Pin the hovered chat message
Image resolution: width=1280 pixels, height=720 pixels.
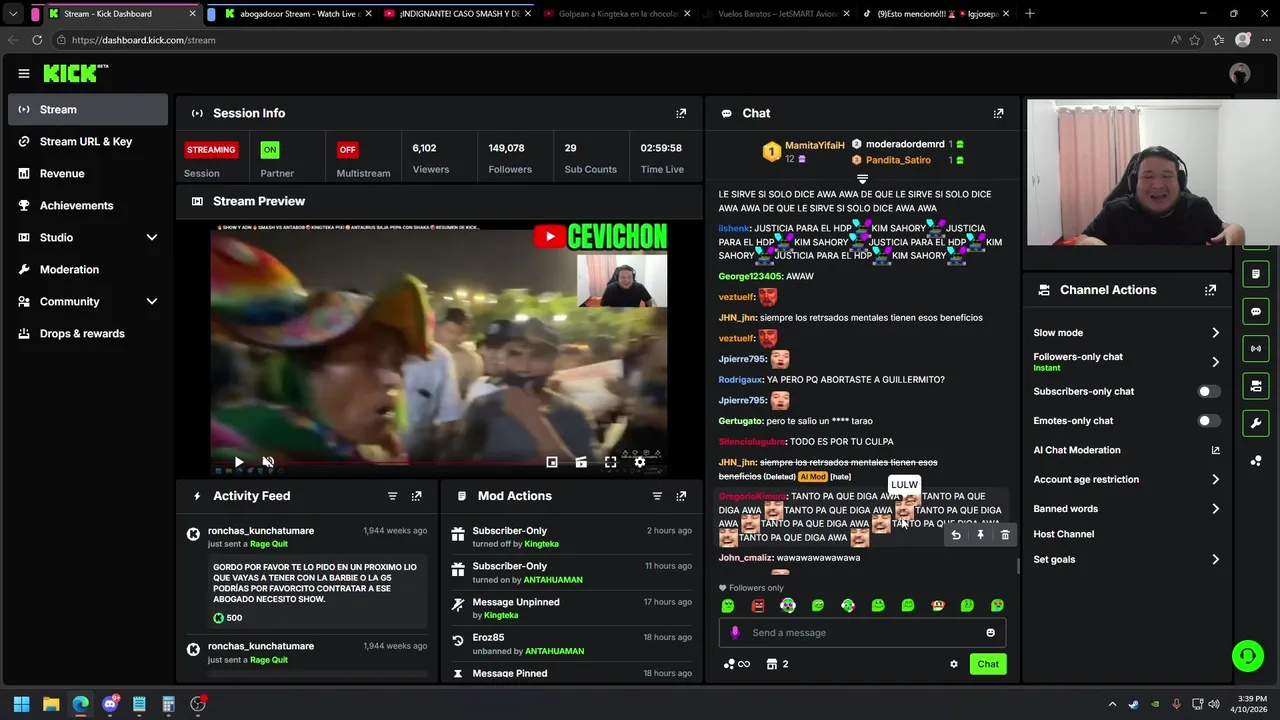point(980,535)
